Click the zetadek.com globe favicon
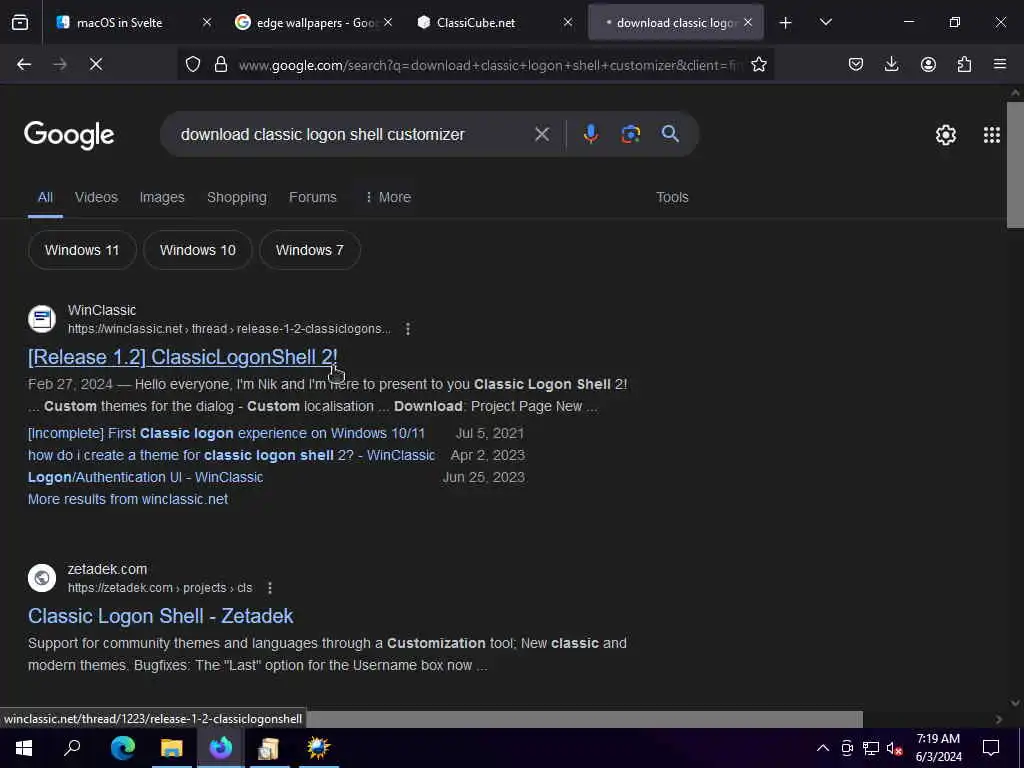The width and height of the screenshot is (1024, 768). tap(42, 578)
